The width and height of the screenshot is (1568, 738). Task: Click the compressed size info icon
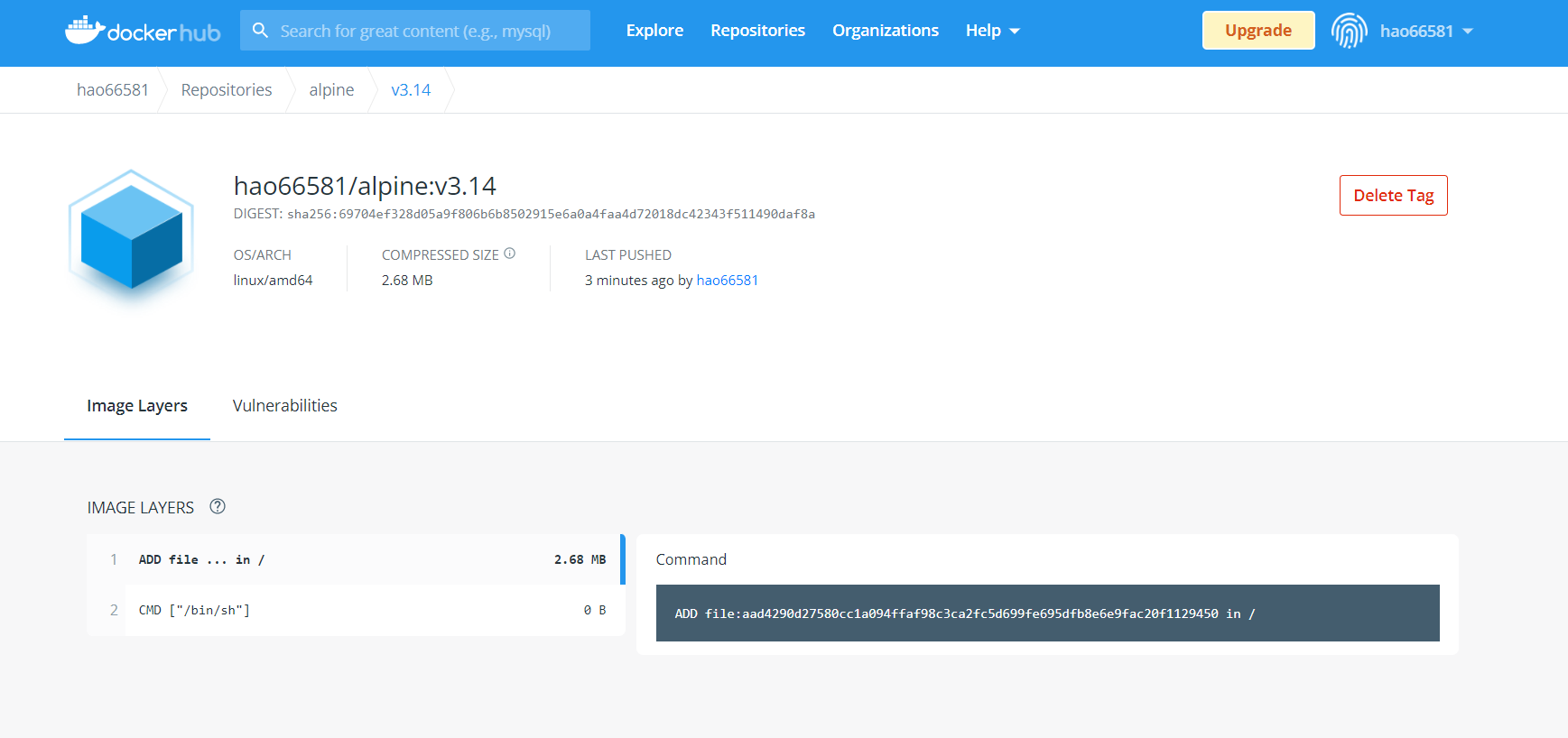click(x=510, y=254)
